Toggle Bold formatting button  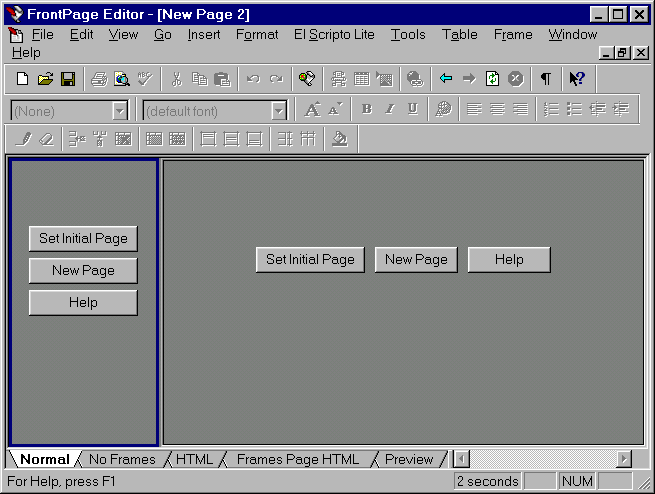click(x=367, y=110)
